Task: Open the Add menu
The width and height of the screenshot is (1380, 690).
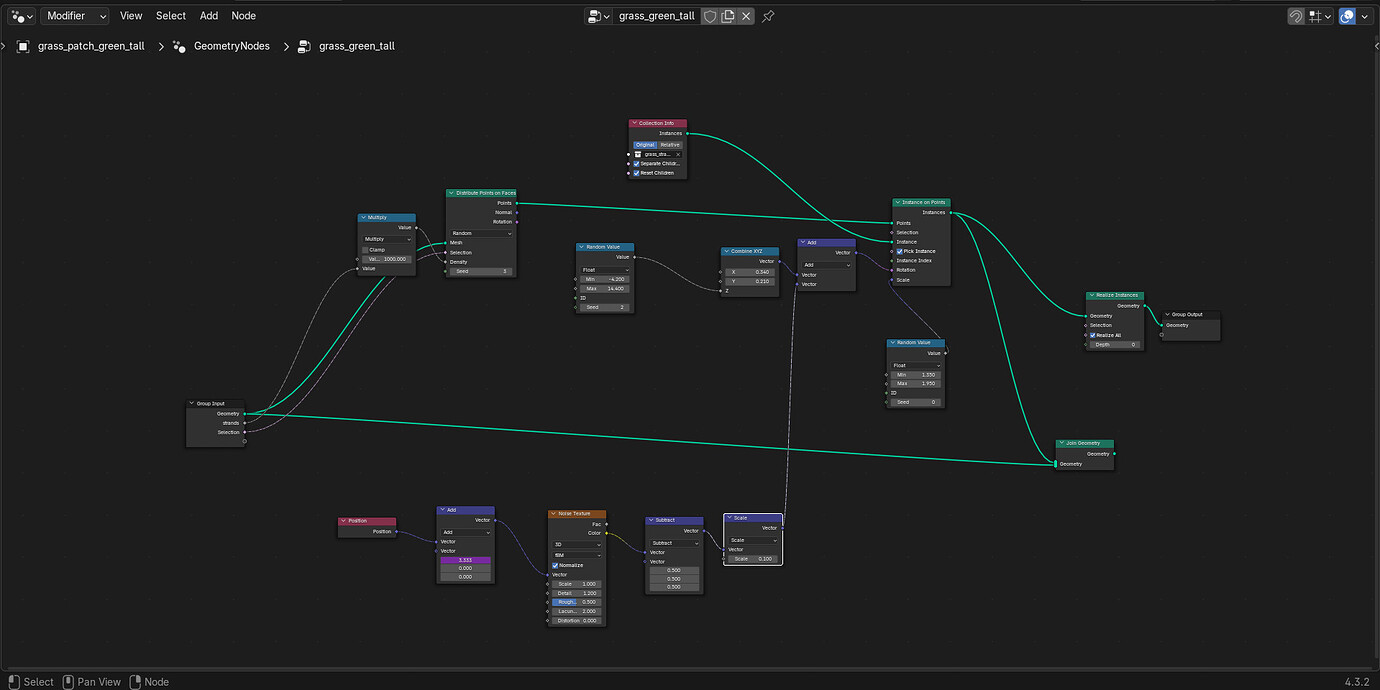Action: pos(209,16)
